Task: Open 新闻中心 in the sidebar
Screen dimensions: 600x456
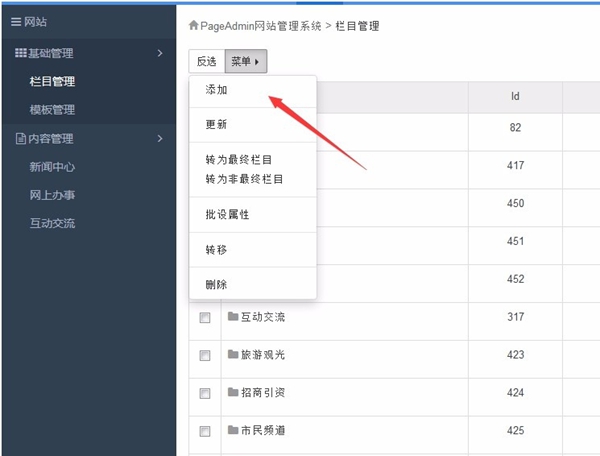Action: pos(52,167)
